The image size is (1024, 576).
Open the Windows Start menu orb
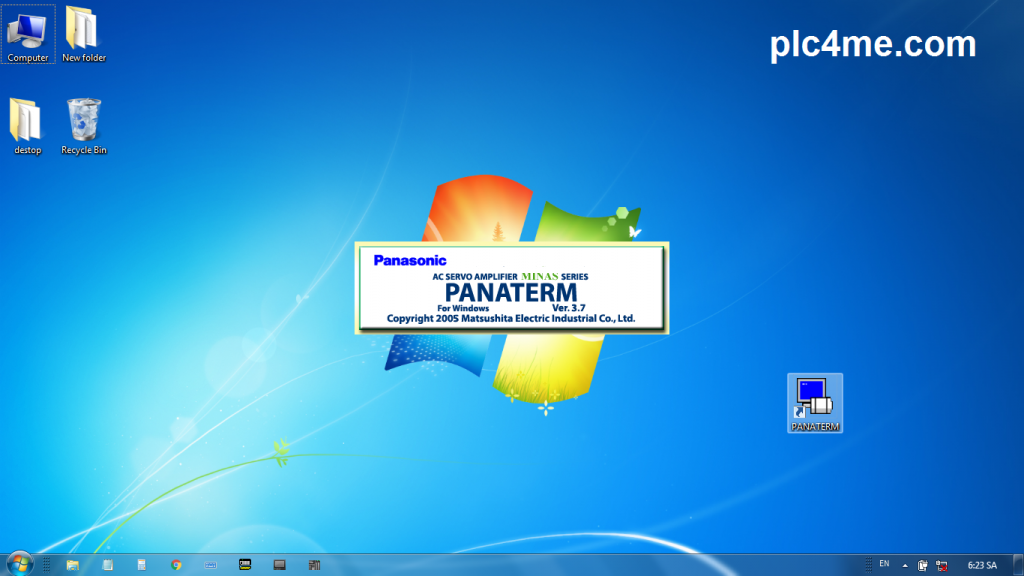coord(18,564)
